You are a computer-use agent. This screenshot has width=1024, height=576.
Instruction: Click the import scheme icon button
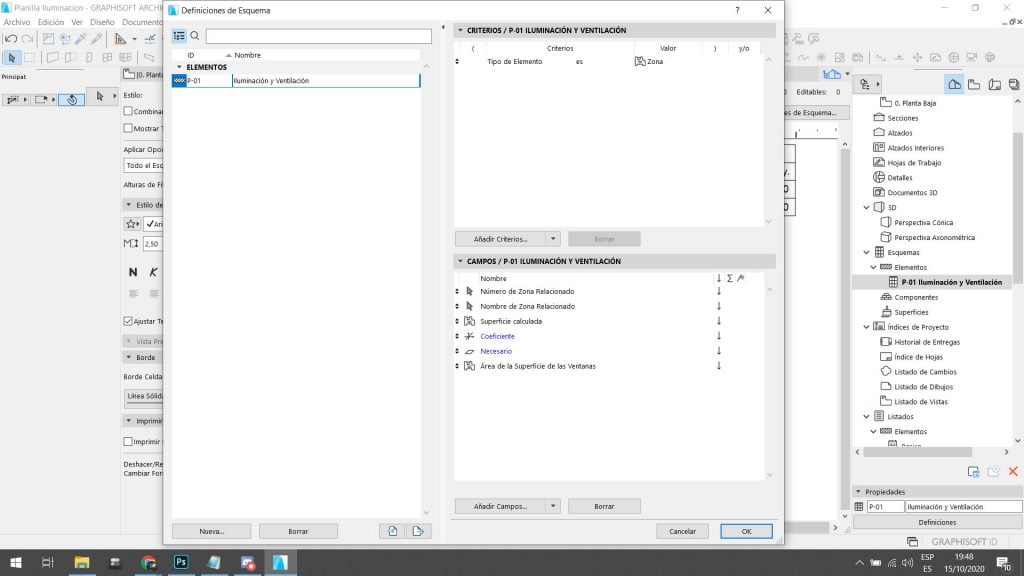(x=392, y=531)
